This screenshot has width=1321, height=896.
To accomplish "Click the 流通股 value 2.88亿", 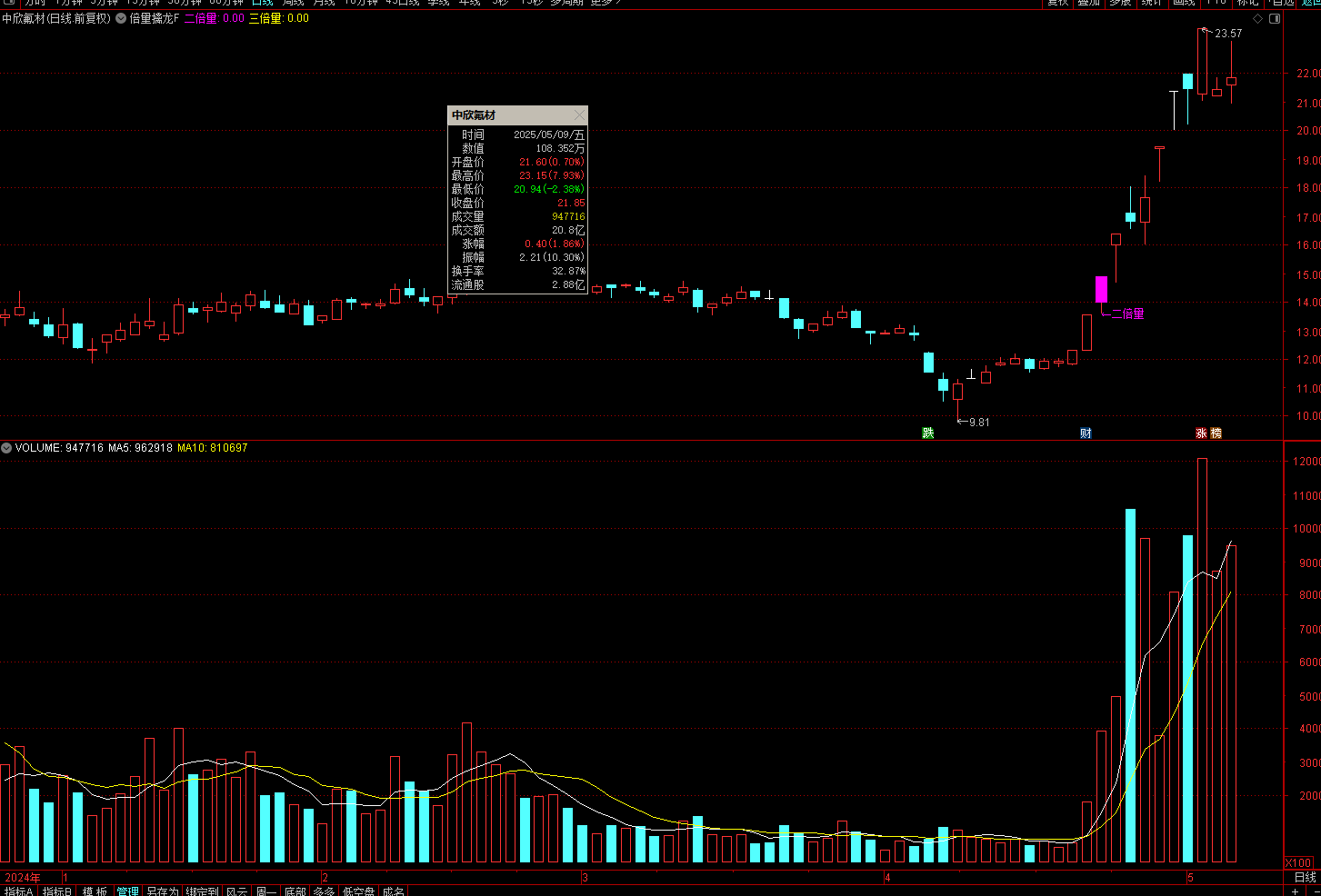I will coord(568,284).
